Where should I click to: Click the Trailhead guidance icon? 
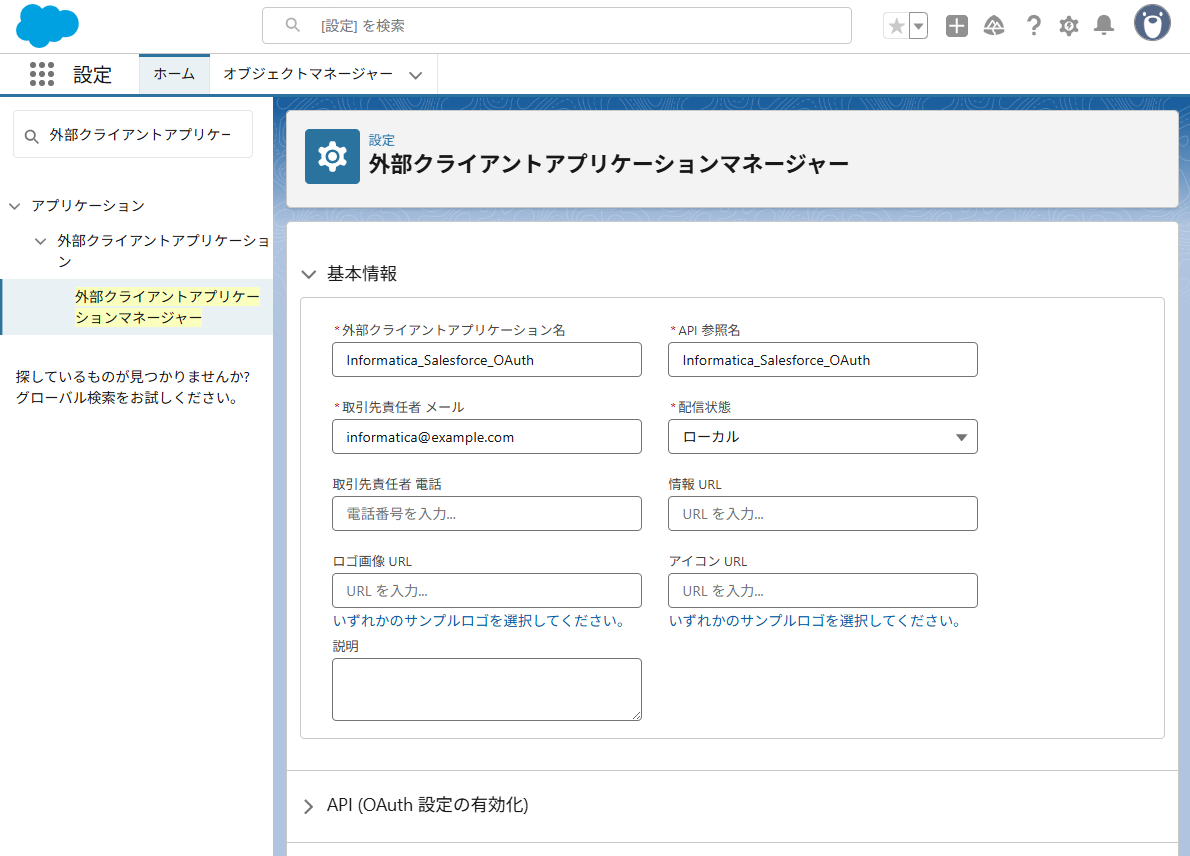pyautogui.click(x=994, y=27)
